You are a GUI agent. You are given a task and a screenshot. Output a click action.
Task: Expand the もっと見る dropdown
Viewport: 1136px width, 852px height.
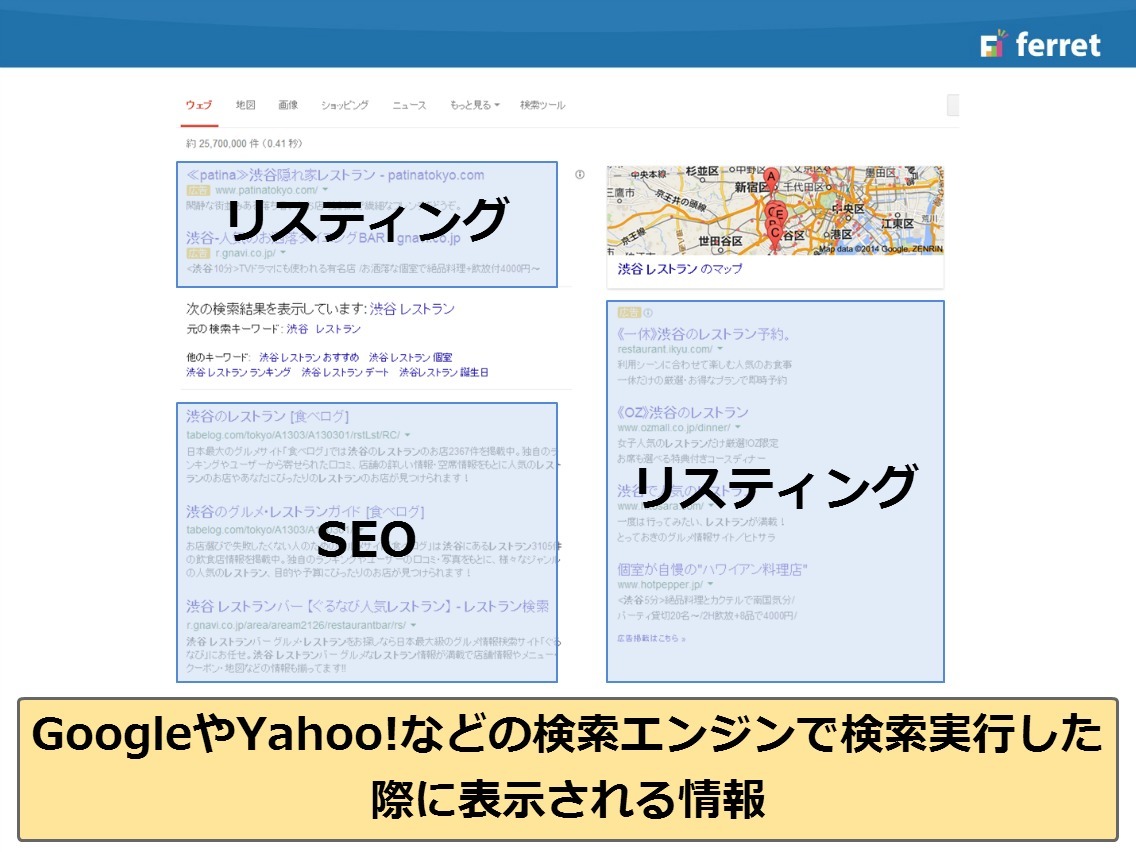pyautogui.click(x=475, y=105)
